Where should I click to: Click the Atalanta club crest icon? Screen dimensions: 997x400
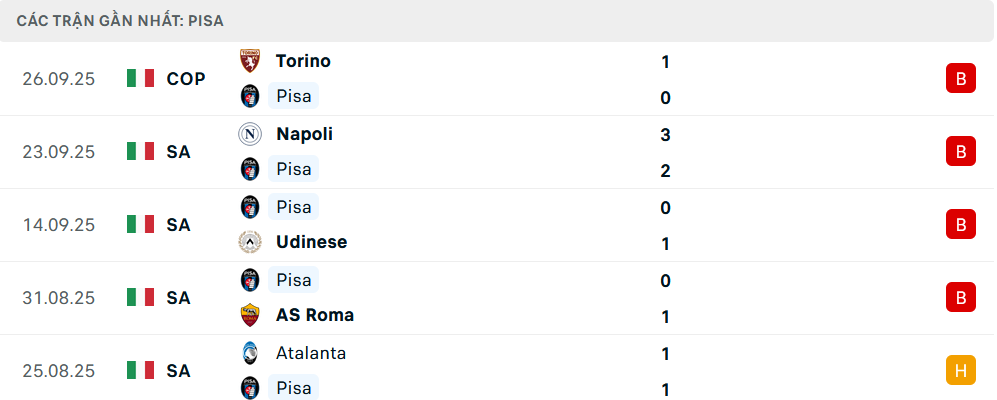[249, 353]
